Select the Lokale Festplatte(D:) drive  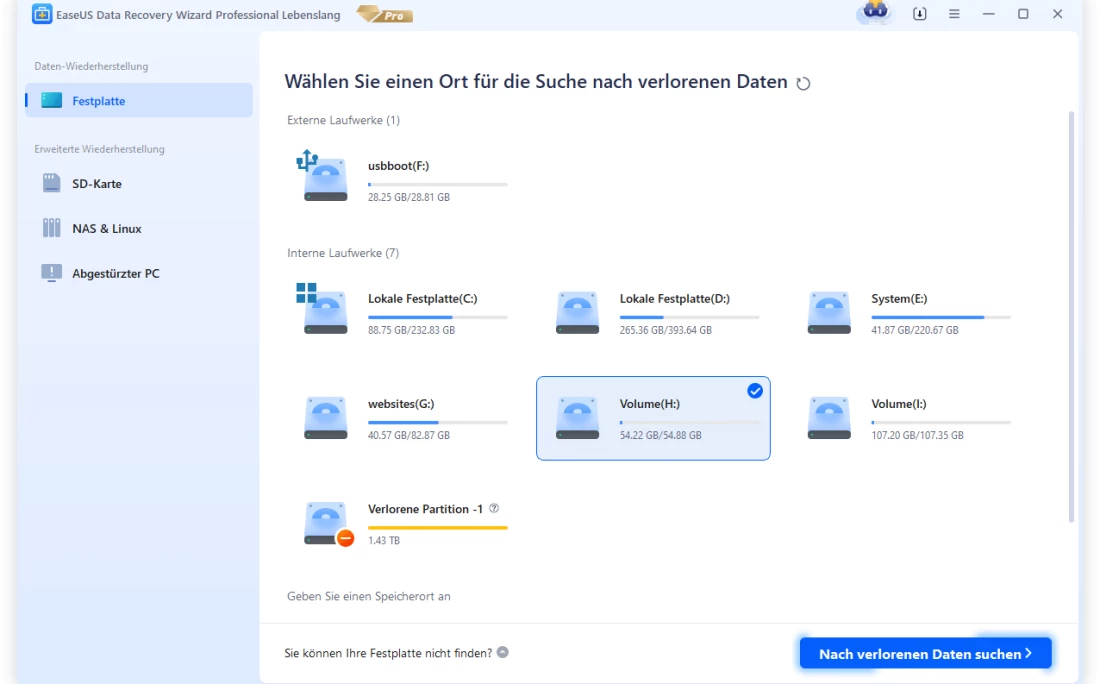pos(654,313)
